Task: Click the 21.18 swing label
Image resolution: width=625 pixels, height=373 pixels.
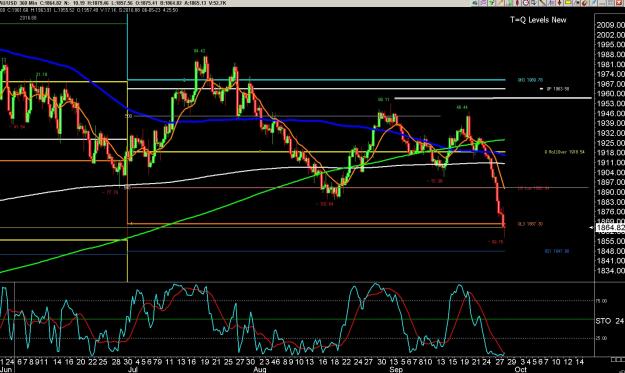Action: coord(41,75)
